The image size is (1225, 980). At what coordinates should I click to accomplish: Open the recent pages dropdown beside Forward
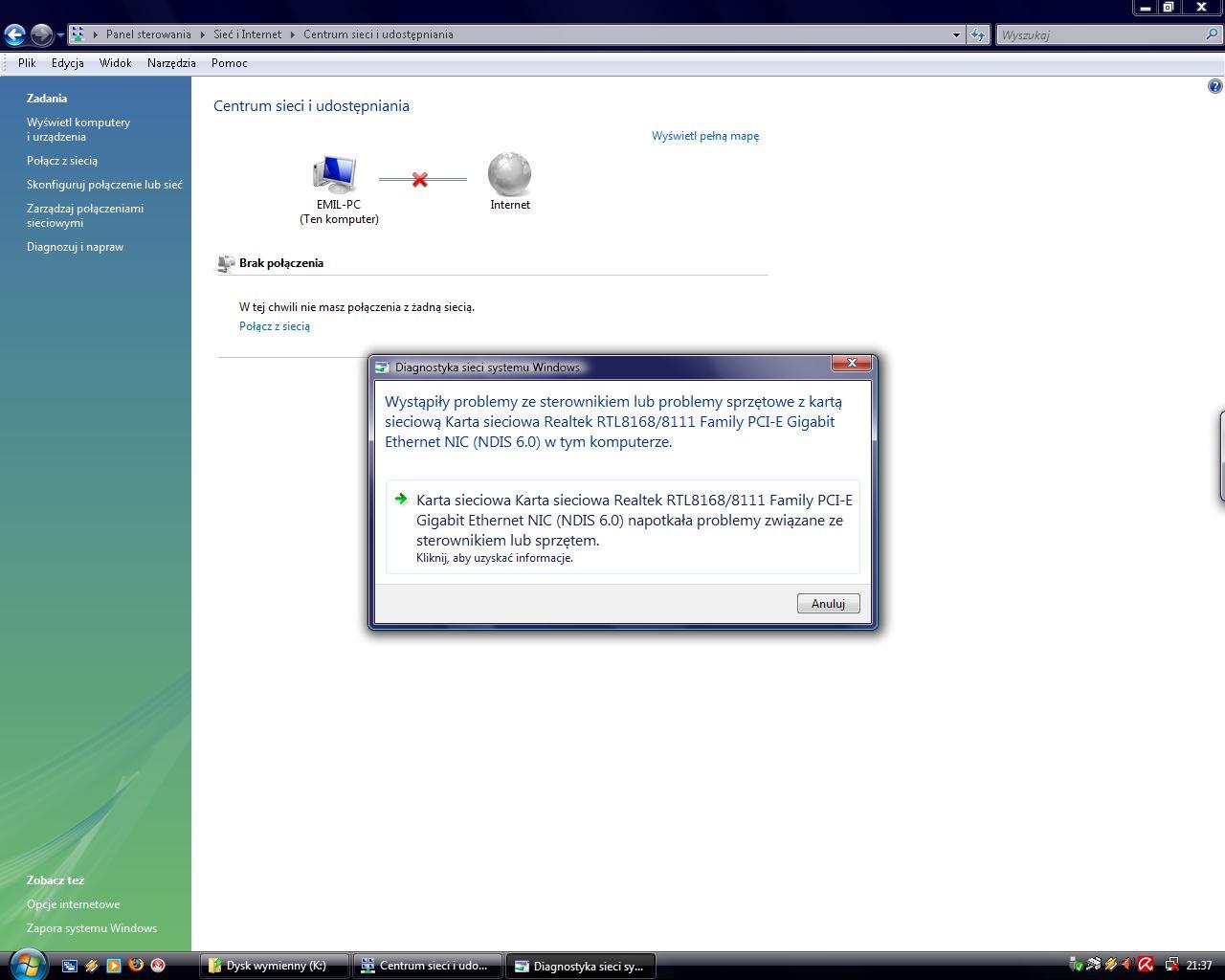pyautogui.click(x=60, y=35)
